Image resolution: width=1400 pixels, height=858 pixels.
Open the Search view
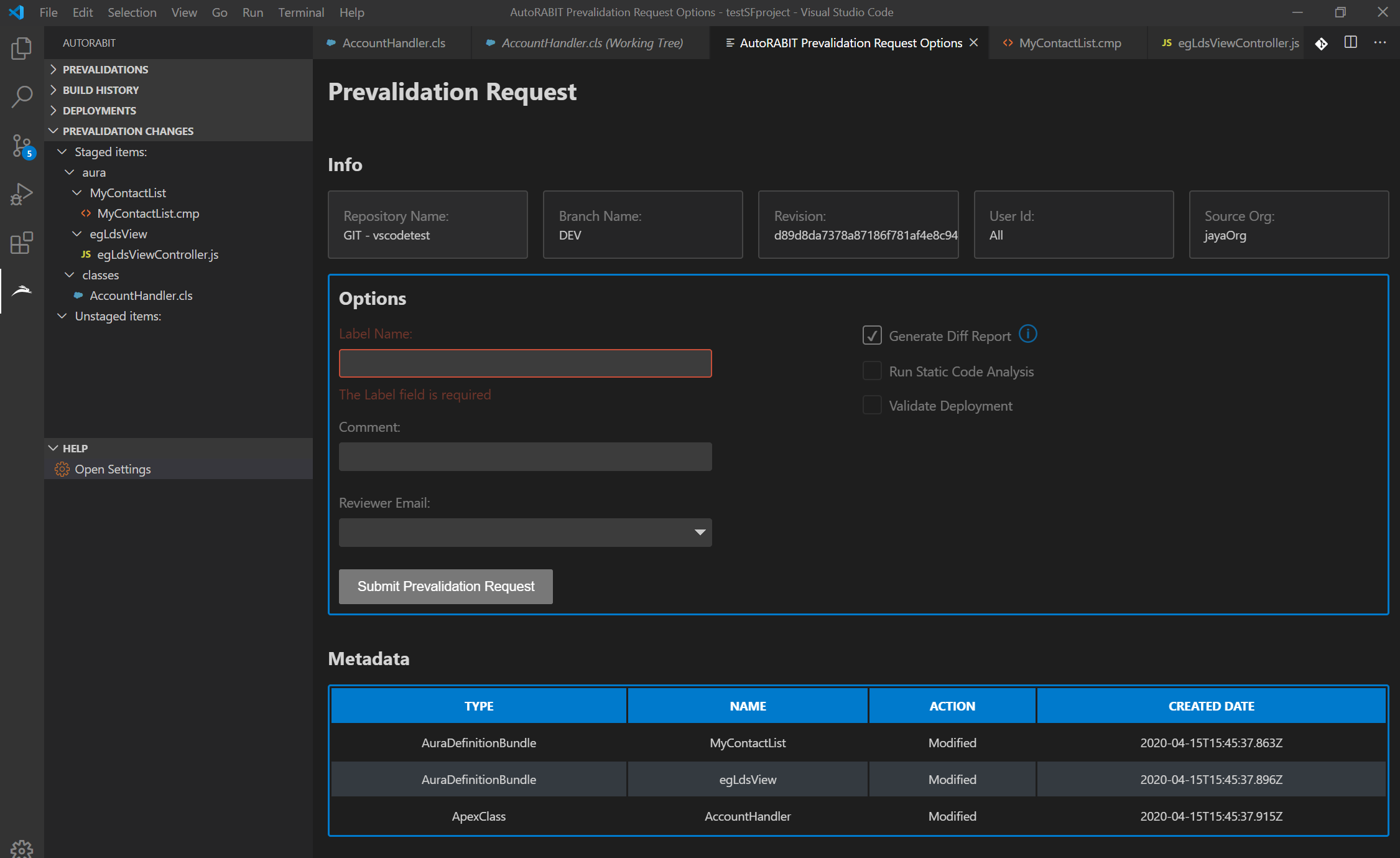coord(21,97)
